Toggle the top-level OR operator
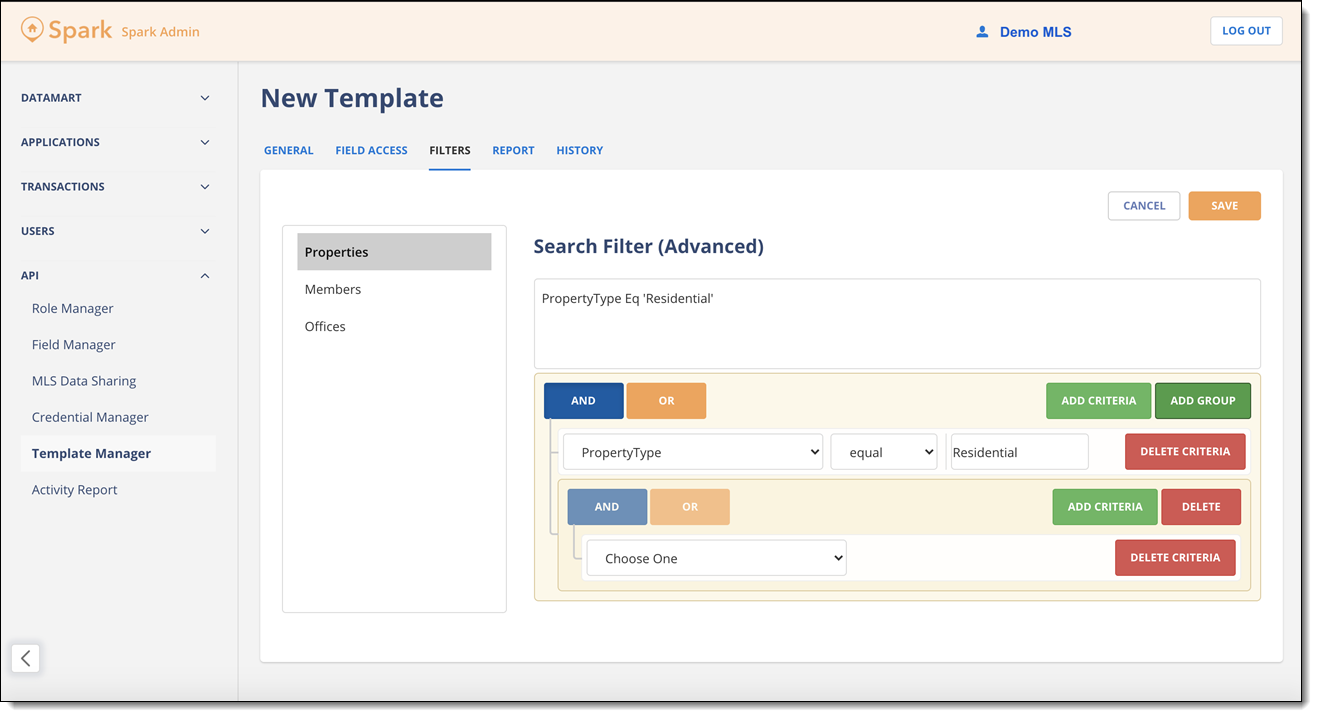This screenshot has width=1317, height=717. (666, 400)
